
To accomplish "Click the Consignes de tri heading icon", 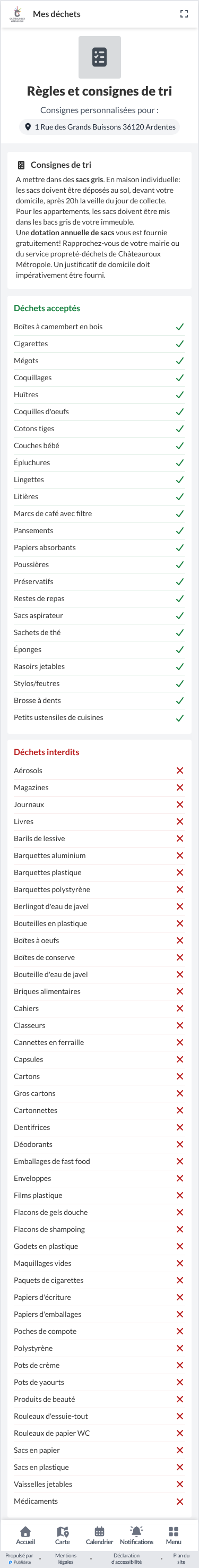I will 21,165.
